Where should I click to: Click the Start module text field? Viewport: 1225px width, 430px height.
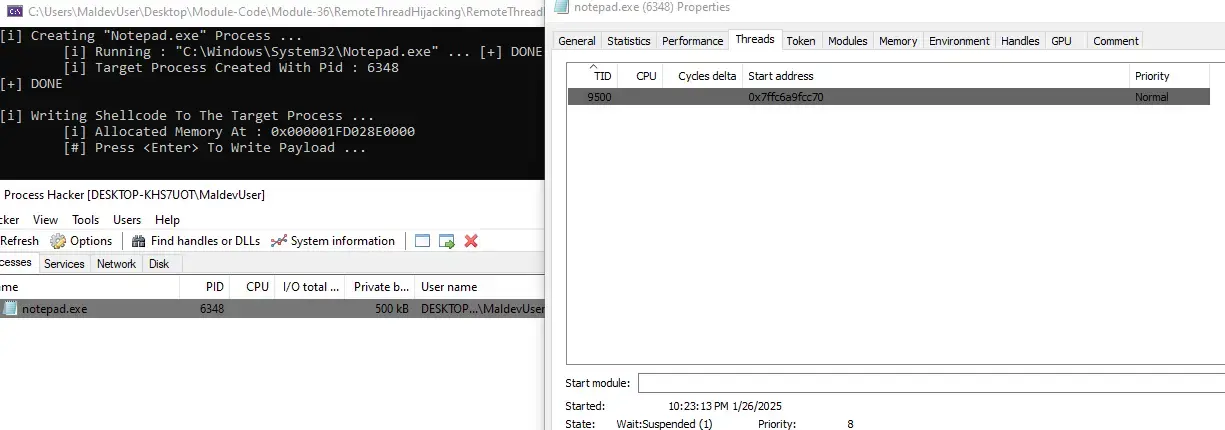point(930,383)
